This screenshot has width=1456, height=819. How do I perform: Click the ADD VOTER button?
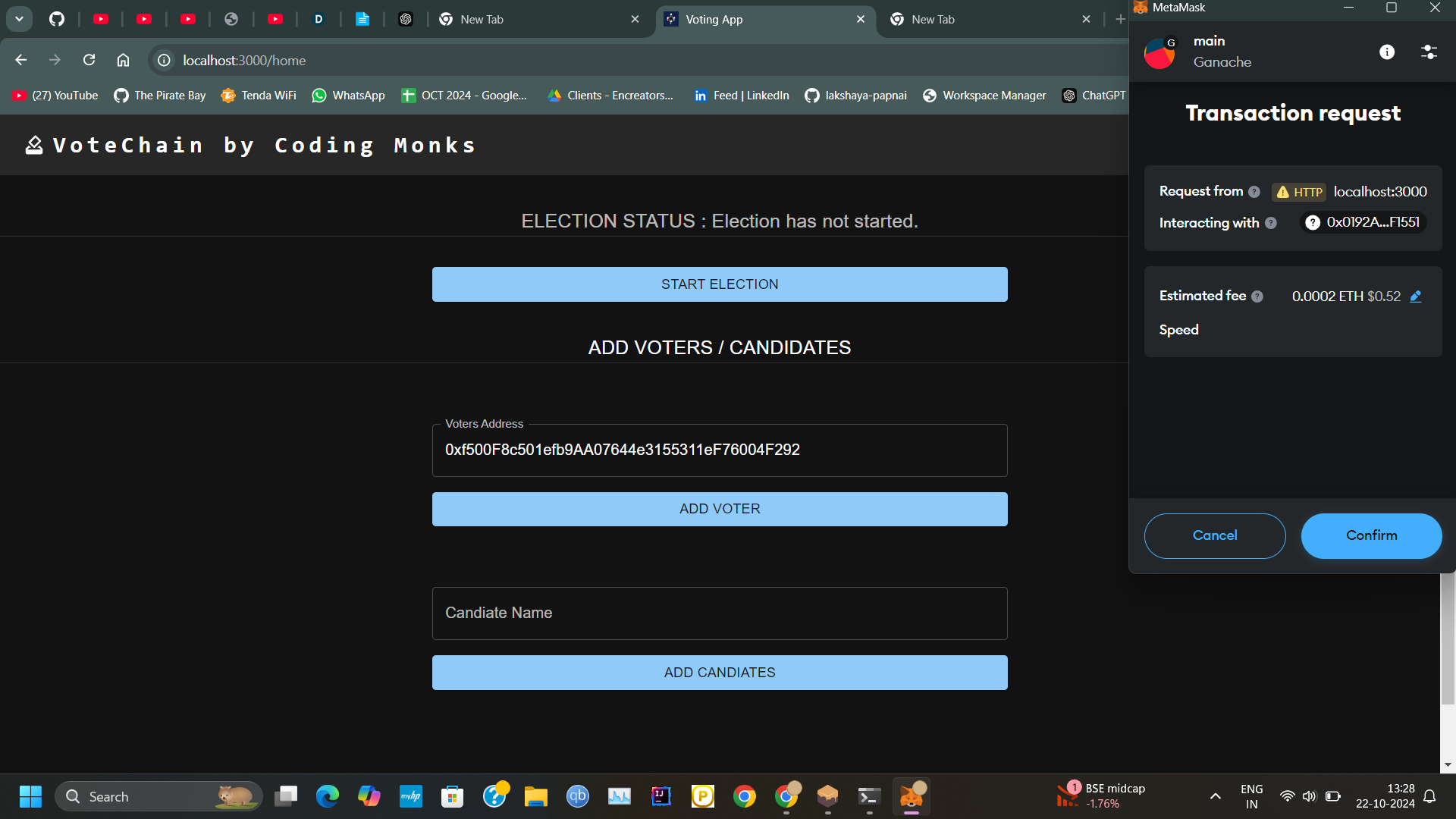coord(719,509)
